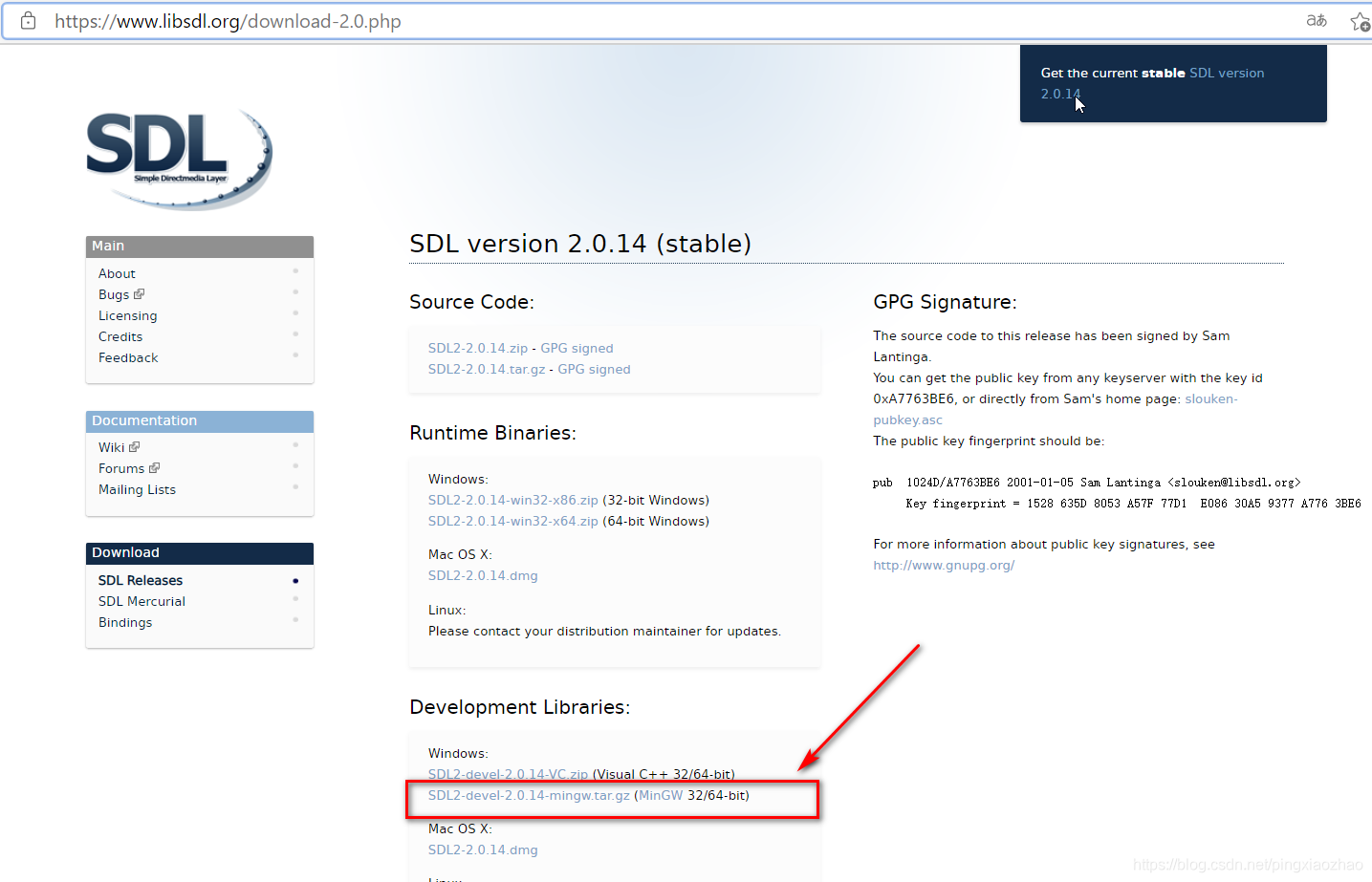Click the 'Source Code:' heading
The width and height of the screenshot is (1372, 882).
471,302
